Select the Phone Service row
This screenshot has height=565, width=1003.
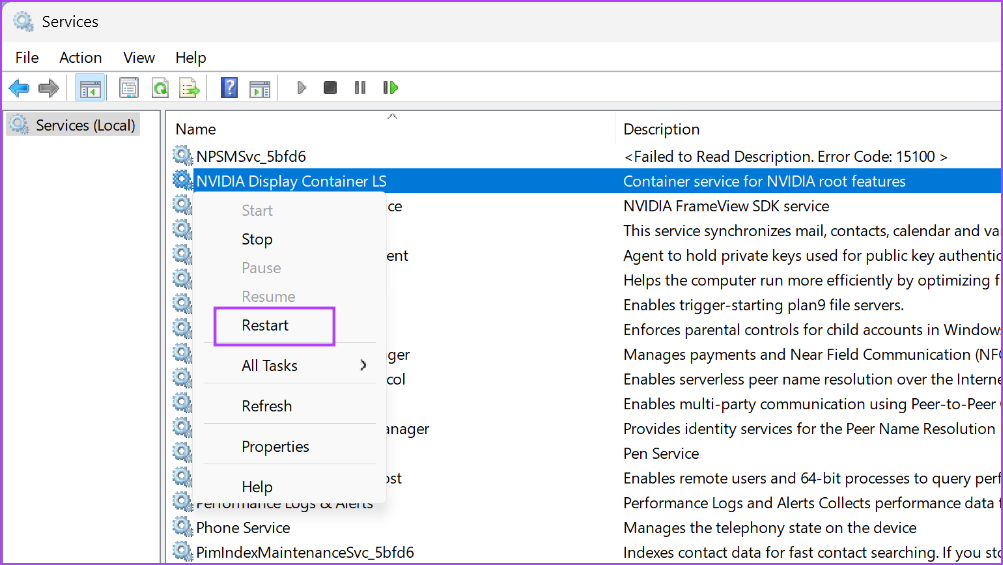coord(242,528)
